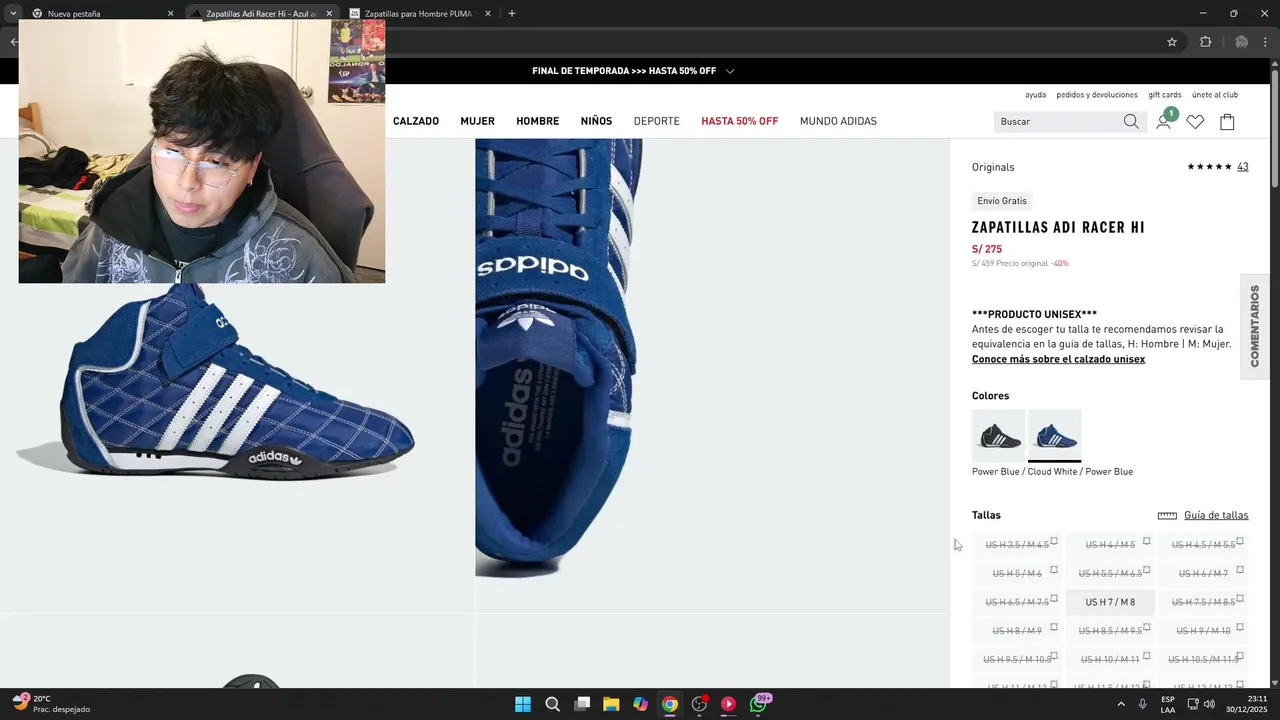Bookmark this page with the star icon
This screenshot has width=1280, height=720.
1172,42
